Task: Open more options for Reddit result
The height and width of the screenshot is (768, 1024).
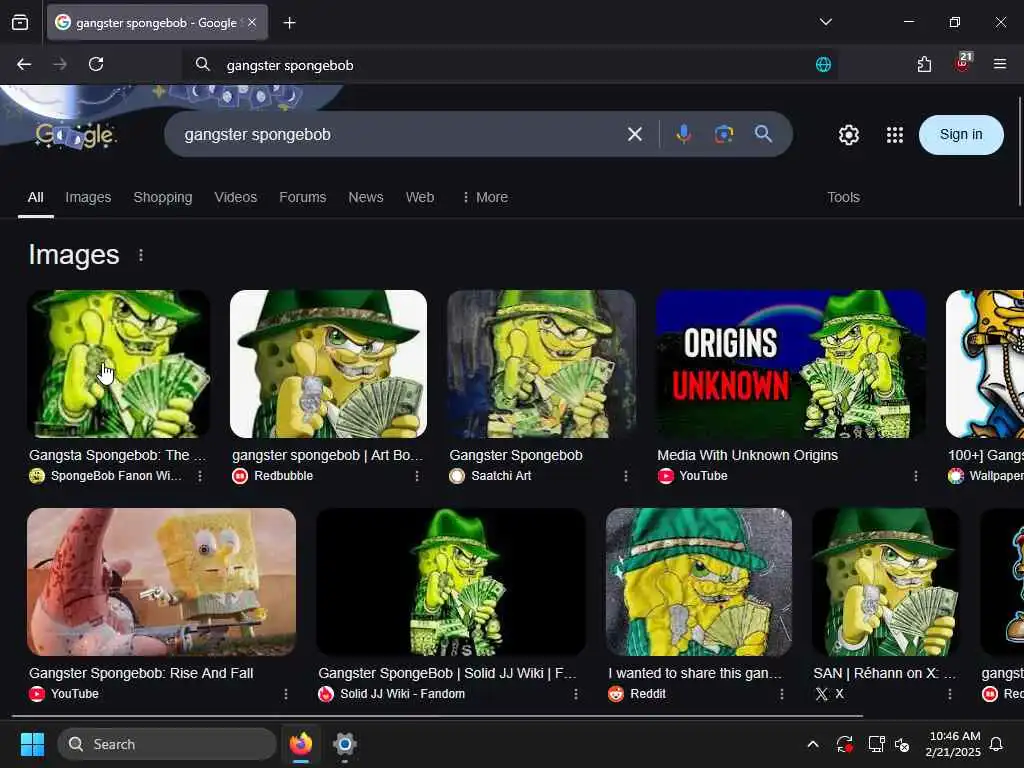Action: coord(782,694)
